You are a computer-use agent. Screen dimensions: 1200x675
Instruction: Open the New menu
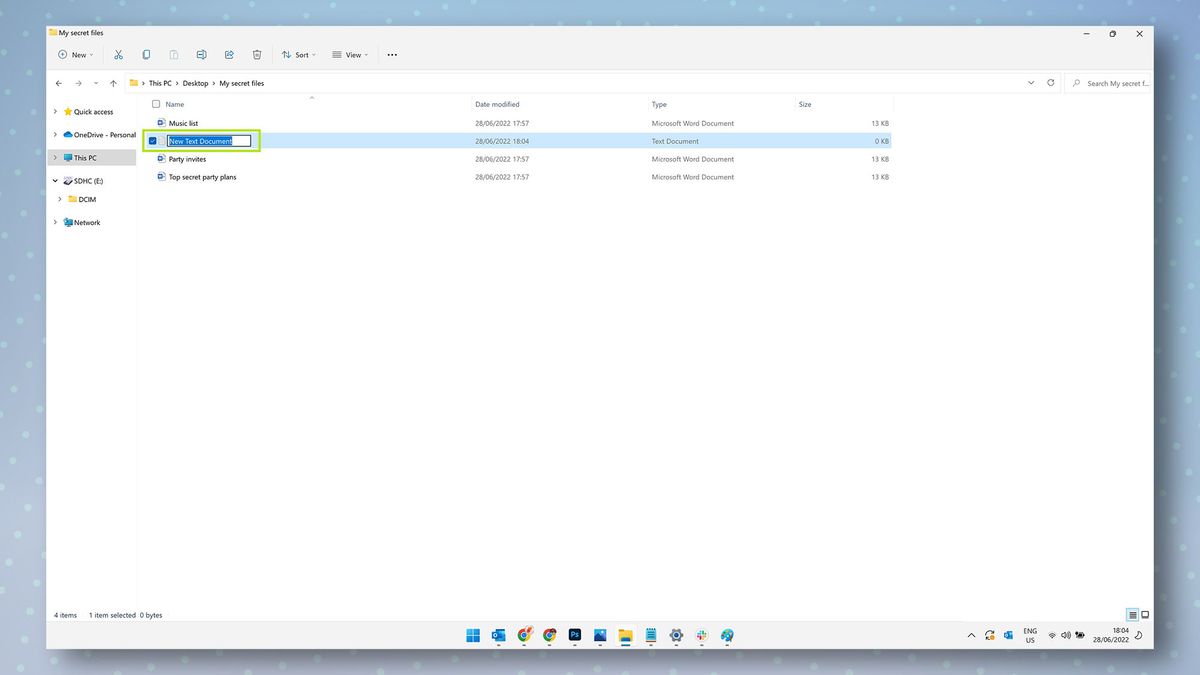click(x=75, y=54)
